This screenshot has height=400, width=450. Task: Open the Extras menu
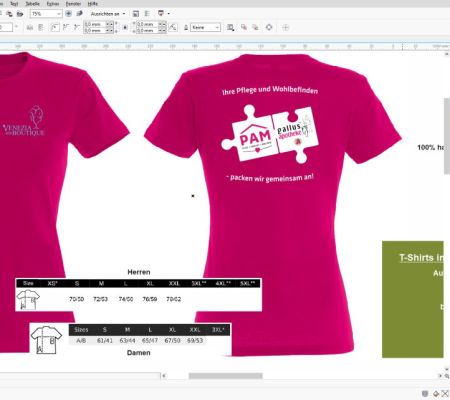(x=53, y=4)
